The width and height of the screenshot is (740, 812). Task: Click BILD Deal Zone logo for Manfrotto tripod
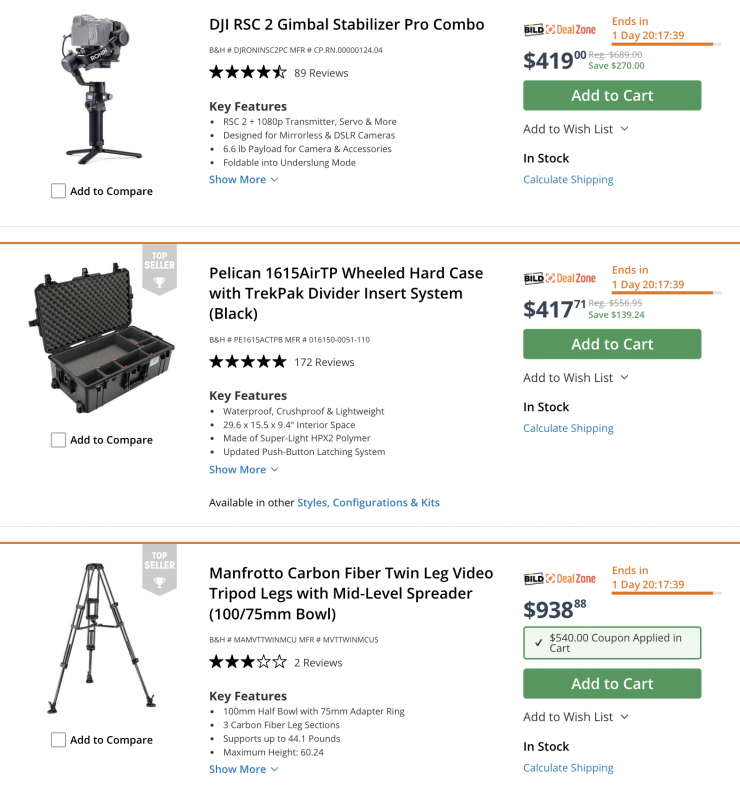click(559, 579)
